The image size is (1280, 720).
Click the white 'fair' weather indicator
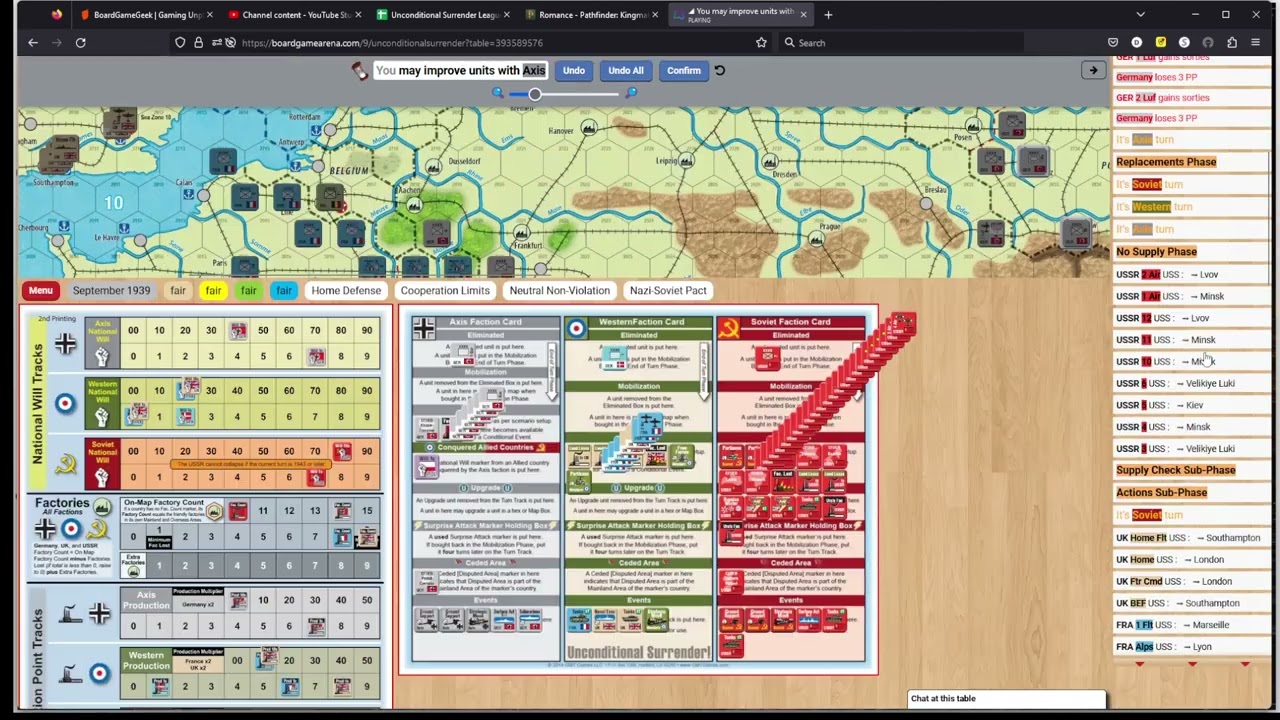pyautogui.click(x=177, y=290)
